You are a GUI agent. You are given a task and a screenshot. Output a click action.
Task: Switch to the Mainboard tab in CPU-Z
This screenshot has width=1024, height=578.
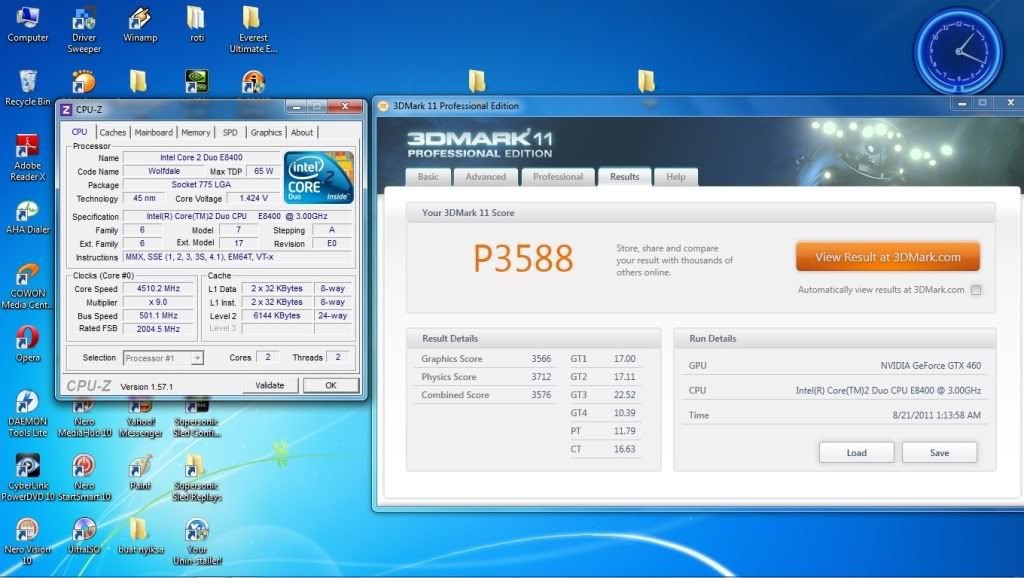pos(153,132)
